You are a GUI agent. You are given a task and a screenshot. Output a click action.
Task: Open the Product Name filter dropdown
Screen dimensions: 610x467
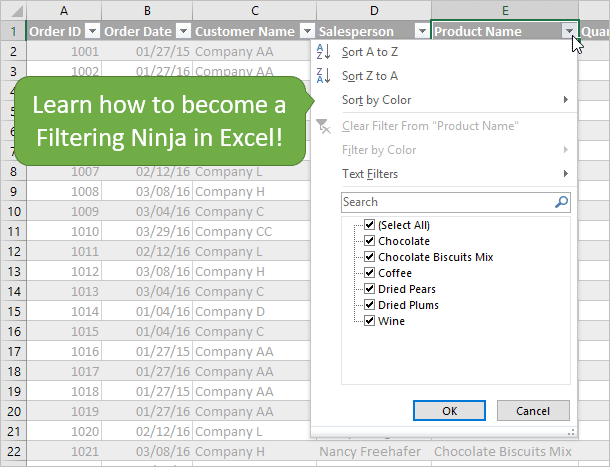569,32
